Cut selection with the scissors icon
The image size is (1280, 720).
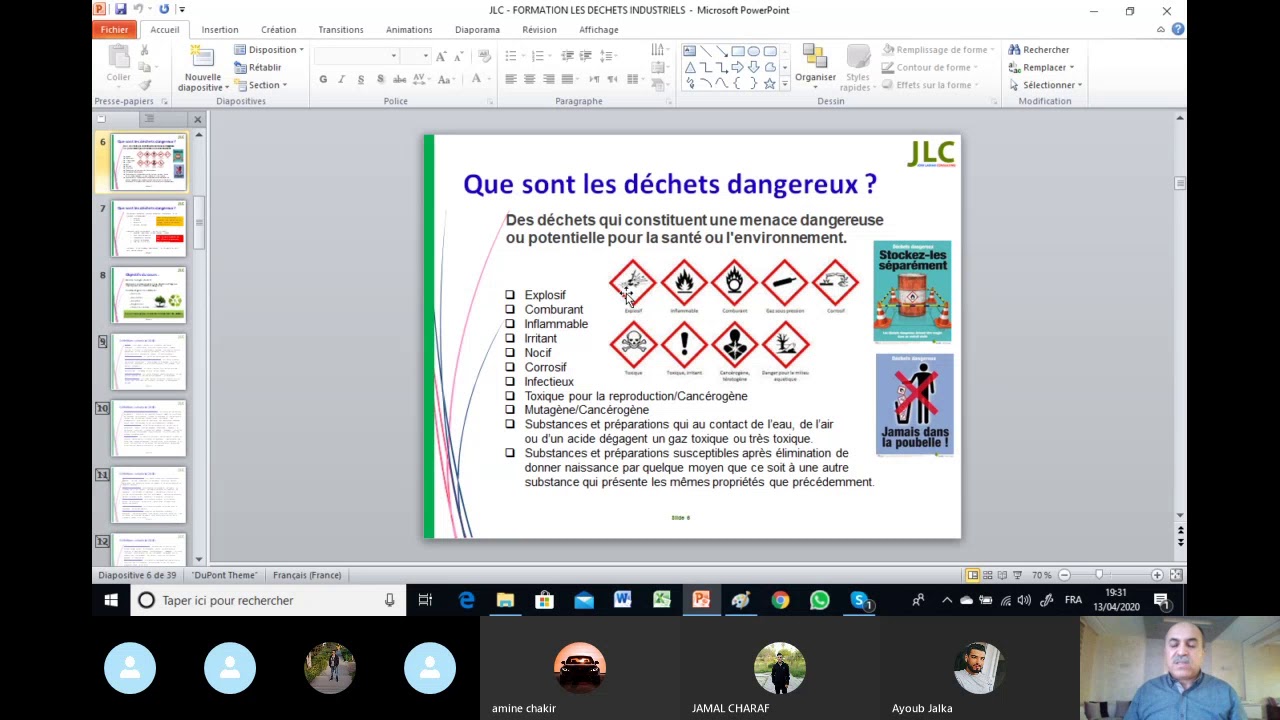coord(144,51)
